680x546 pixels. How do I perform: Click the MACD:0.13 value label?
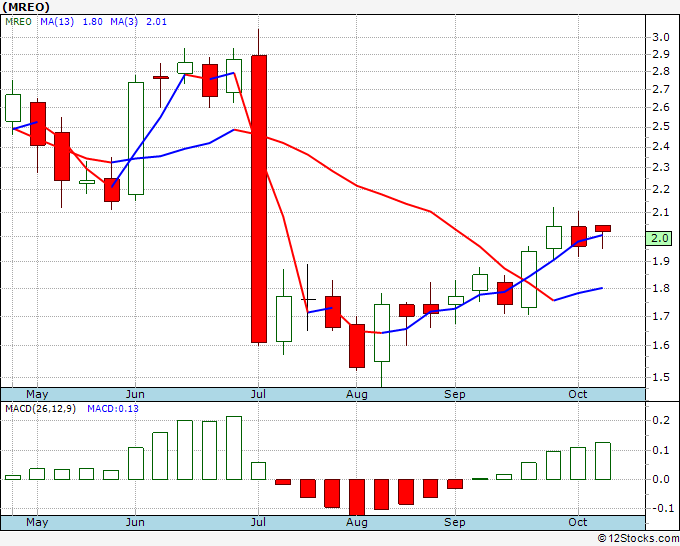(x=113, y=409)
